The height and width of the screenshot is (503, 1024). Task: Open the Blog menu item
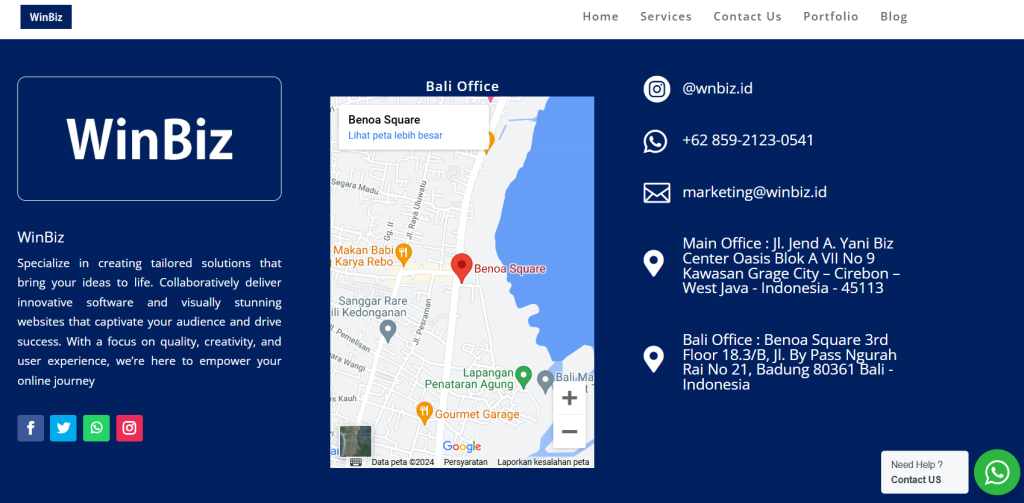[x=893, y=16]
